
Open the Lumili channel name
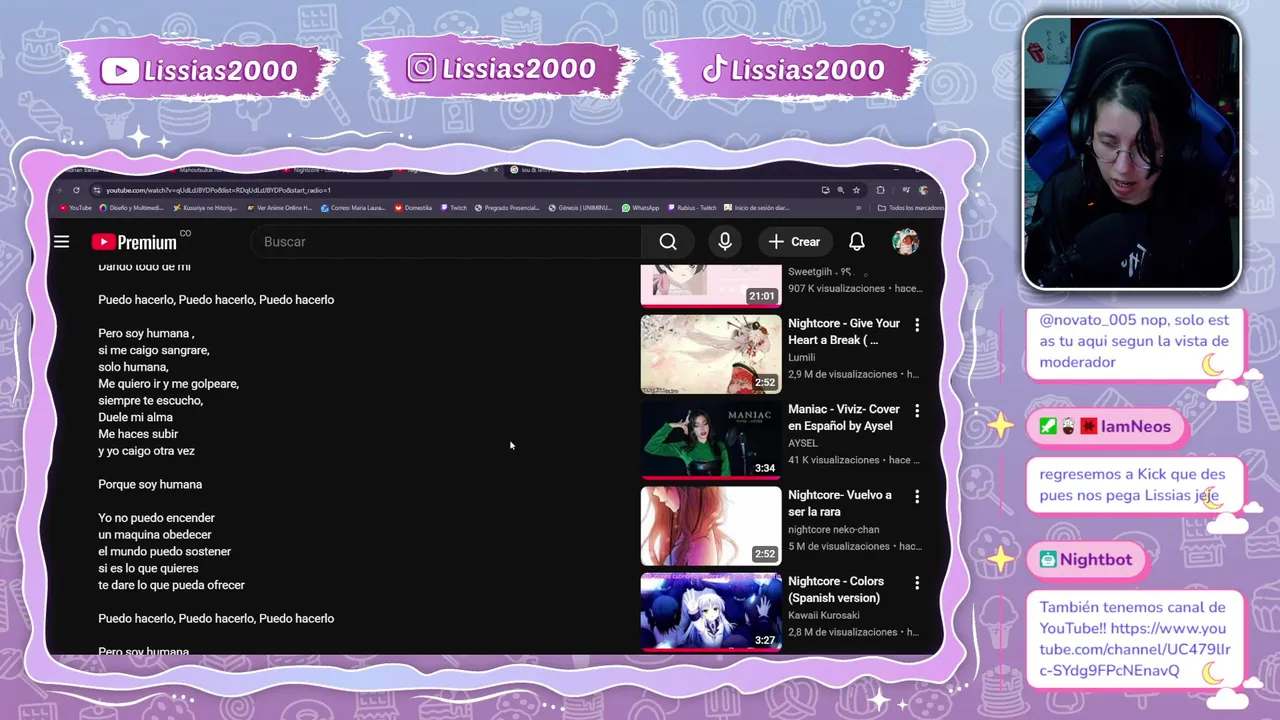(x=801, y=357)
